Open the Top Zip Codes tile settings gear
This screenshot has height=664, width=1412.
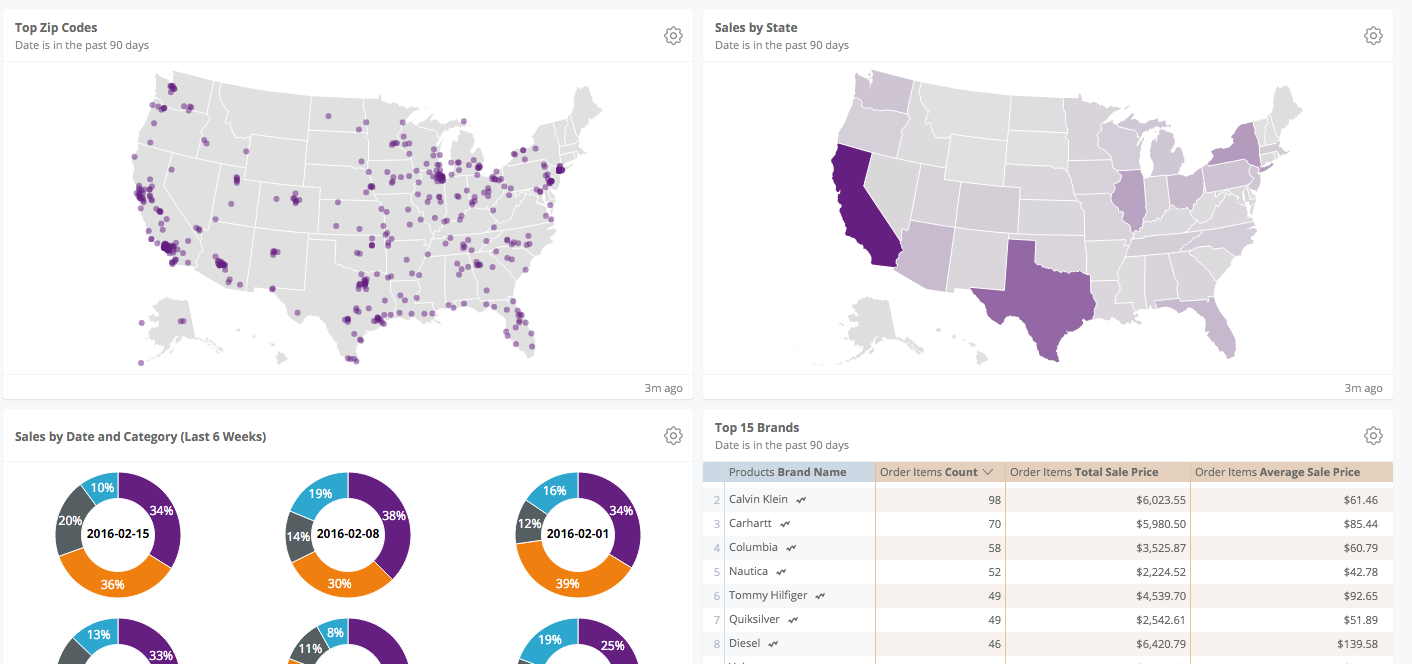tap(673, 36)
